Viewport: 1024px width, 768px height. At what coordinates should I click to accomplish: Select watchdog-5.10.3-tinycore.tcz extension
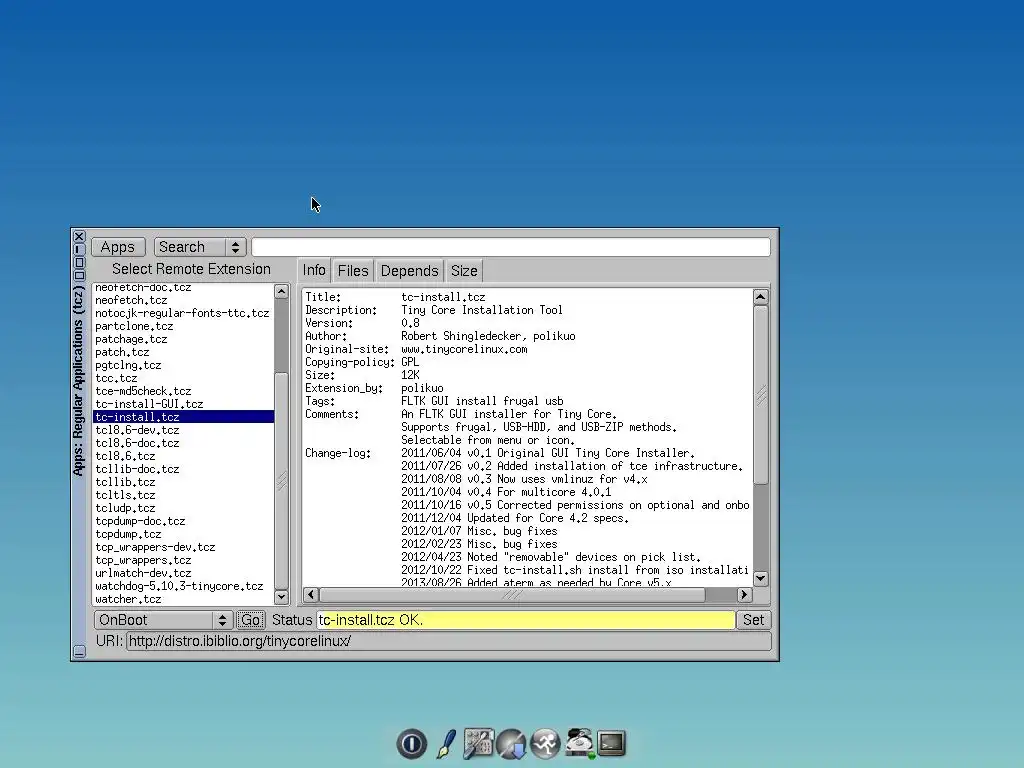coord(183,586)
